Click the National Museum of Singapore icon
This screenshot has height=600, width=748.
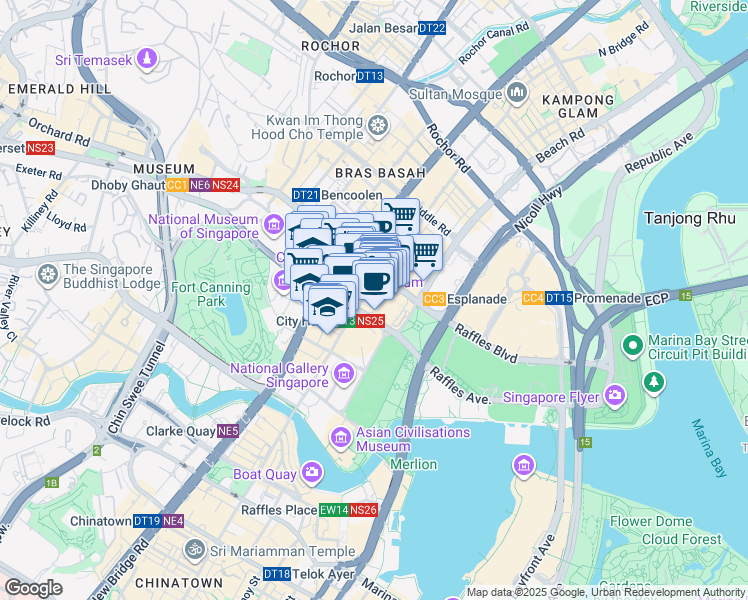(274, 225)
